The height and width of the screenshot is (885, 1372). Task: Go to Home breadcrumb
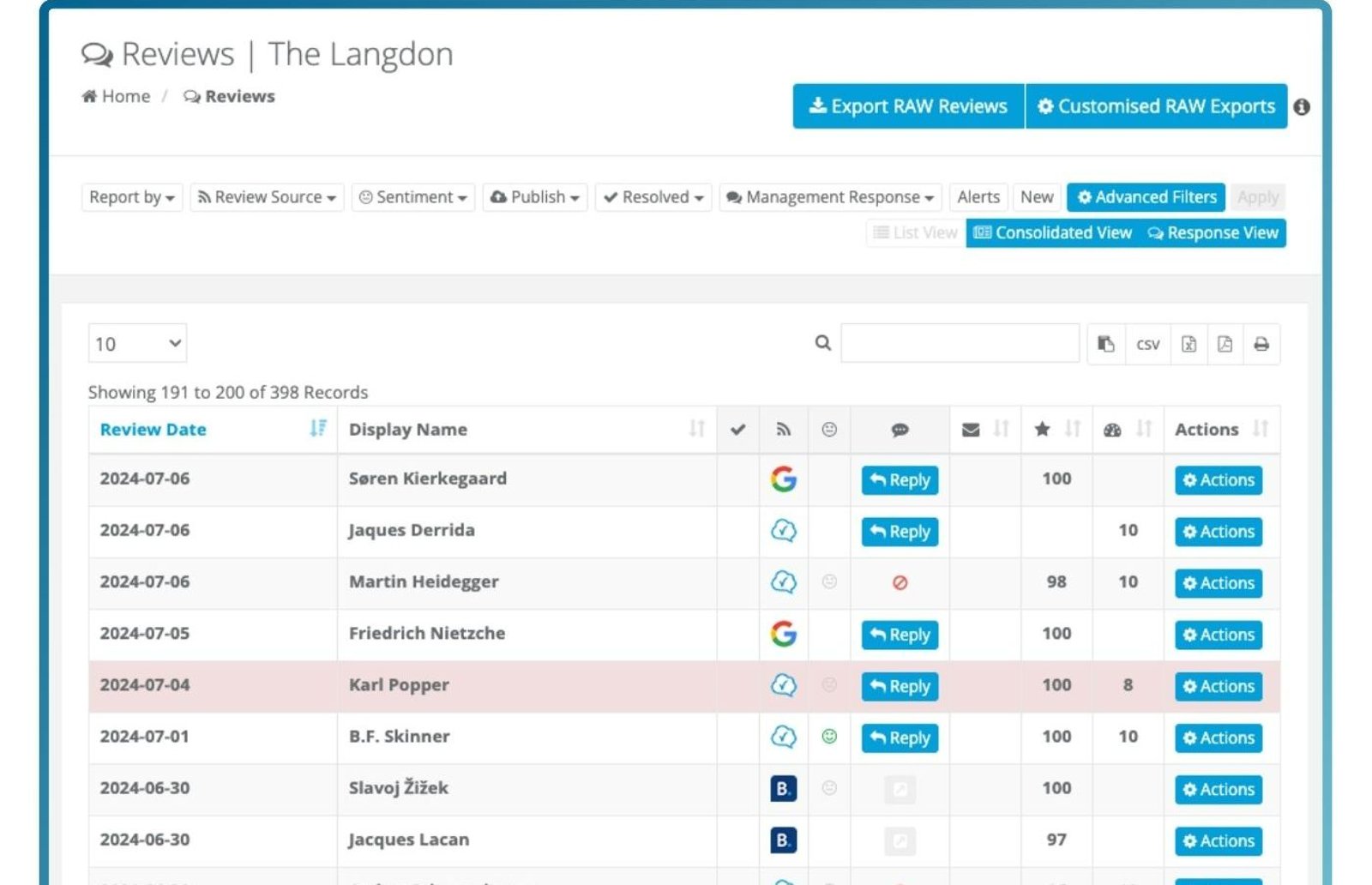click(116, 96)
